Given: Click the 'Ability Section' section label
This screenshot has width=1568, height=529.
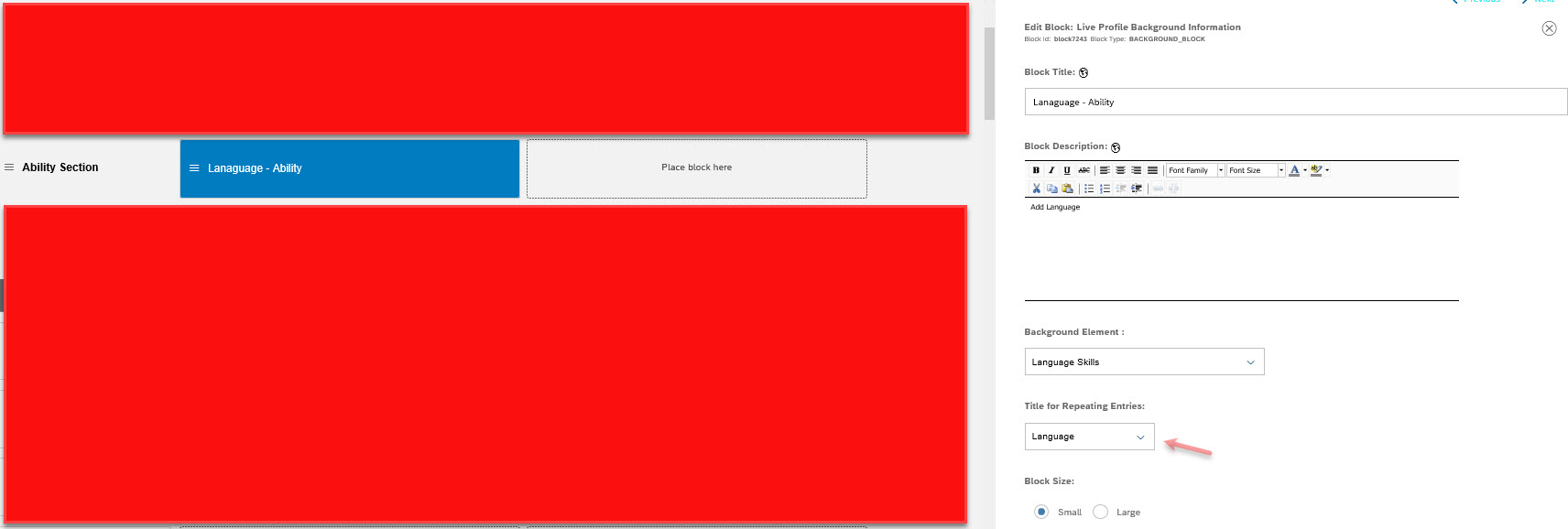Looking at the screenshot, I should 60,167.
